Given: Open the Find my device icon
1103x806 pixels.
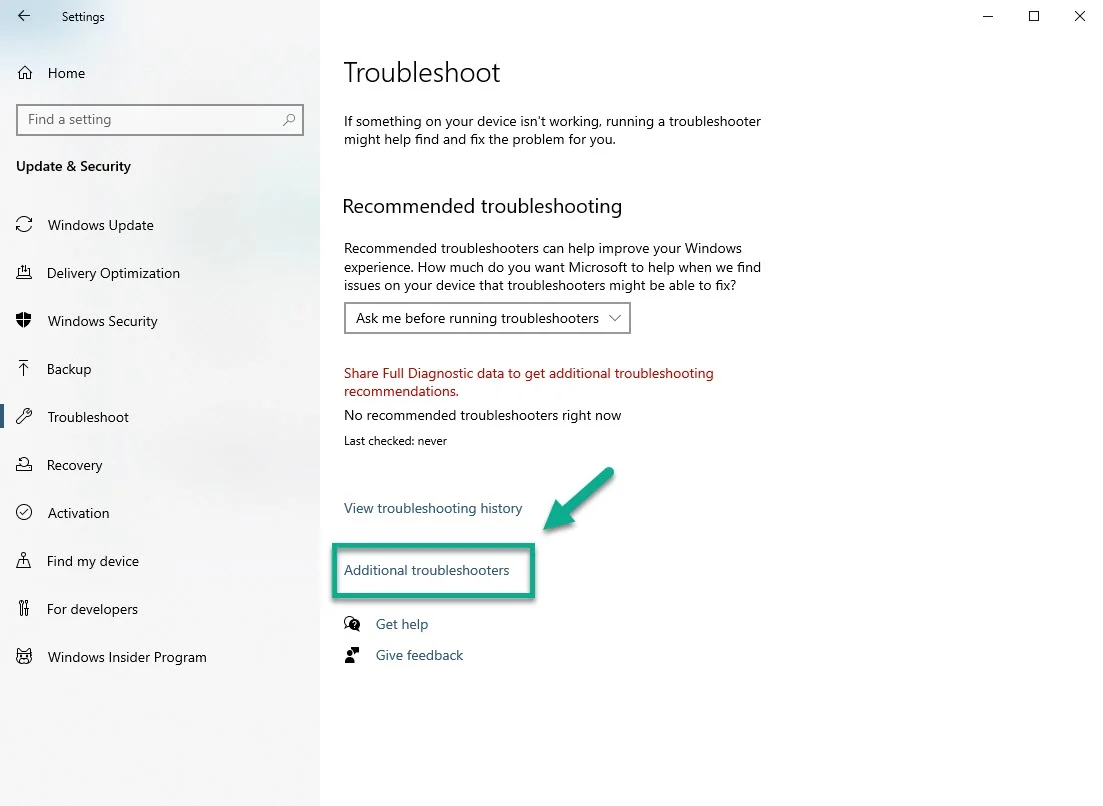Looking at the screenshot, I should point(24,560).
